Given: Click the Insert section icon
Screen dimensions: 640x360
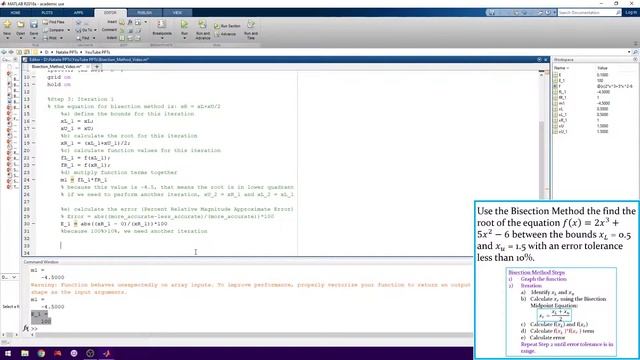Looking at the screenshot, I should click(122, 22).
